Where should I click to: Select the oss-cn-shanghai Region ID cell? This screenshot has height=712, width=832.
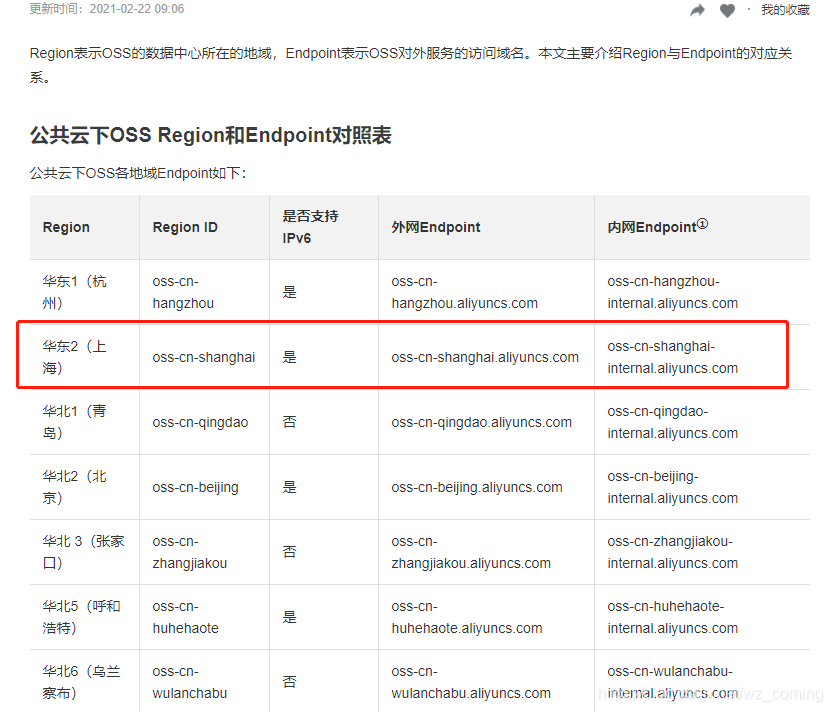[x=204, y=357]
